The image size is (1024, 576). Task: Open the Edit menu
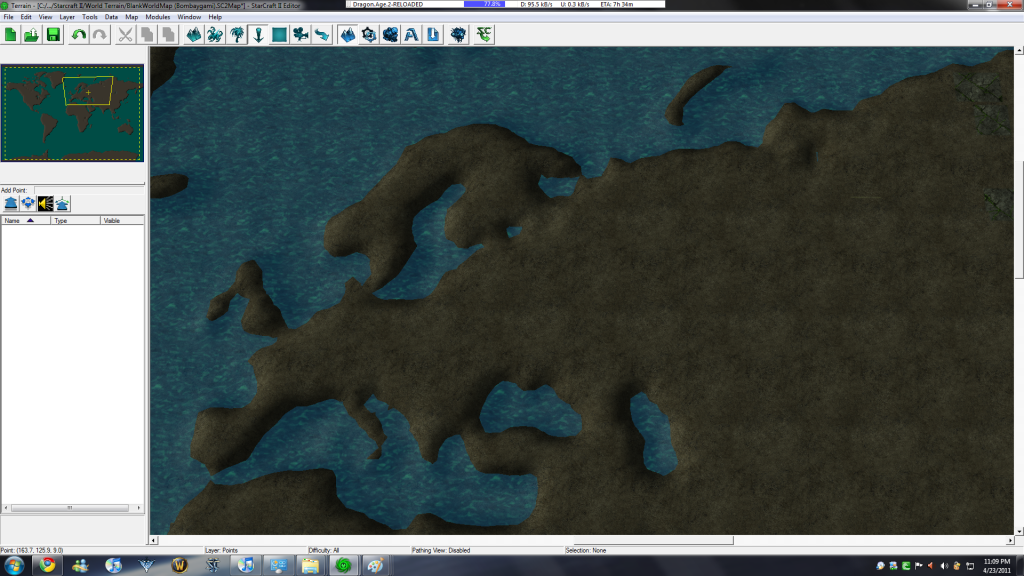(x=26, y=17)
